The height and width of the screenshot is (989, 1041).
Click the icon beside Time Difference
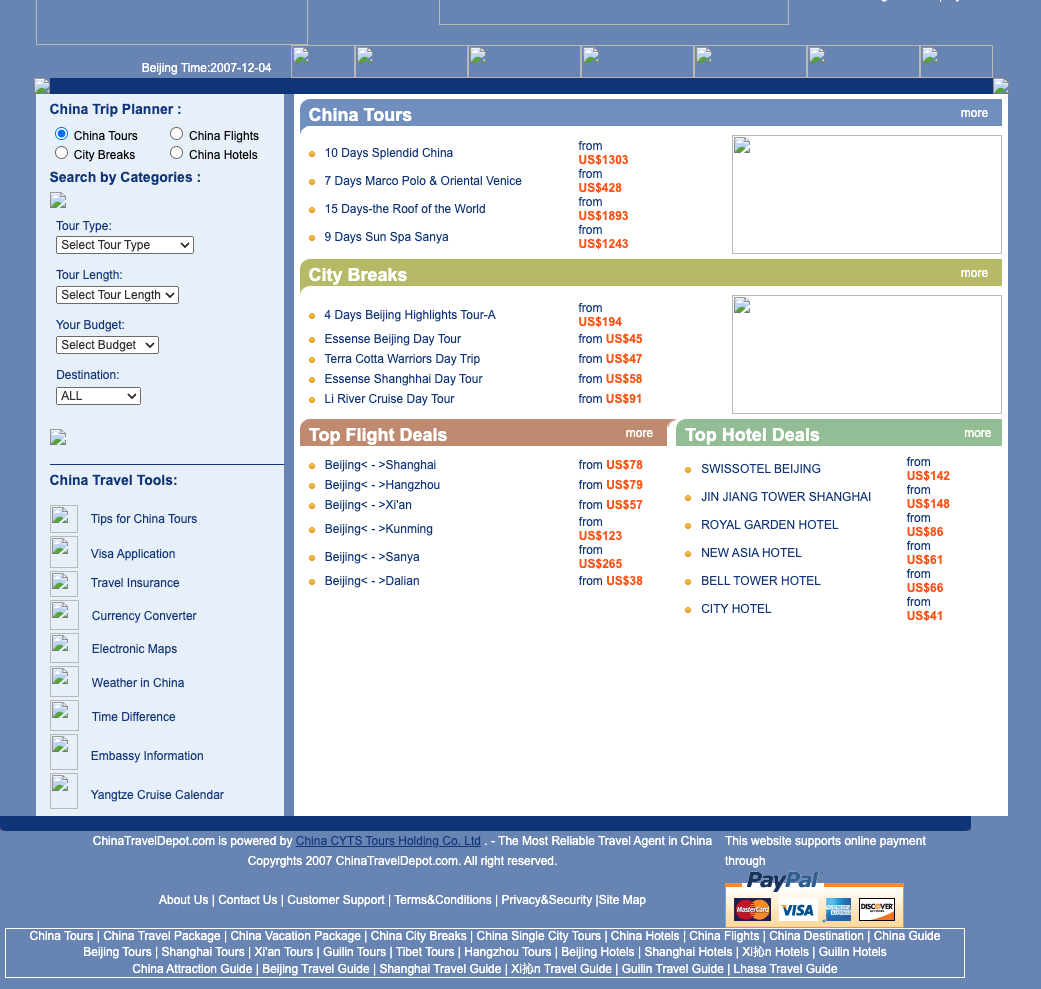click(64, 715)
